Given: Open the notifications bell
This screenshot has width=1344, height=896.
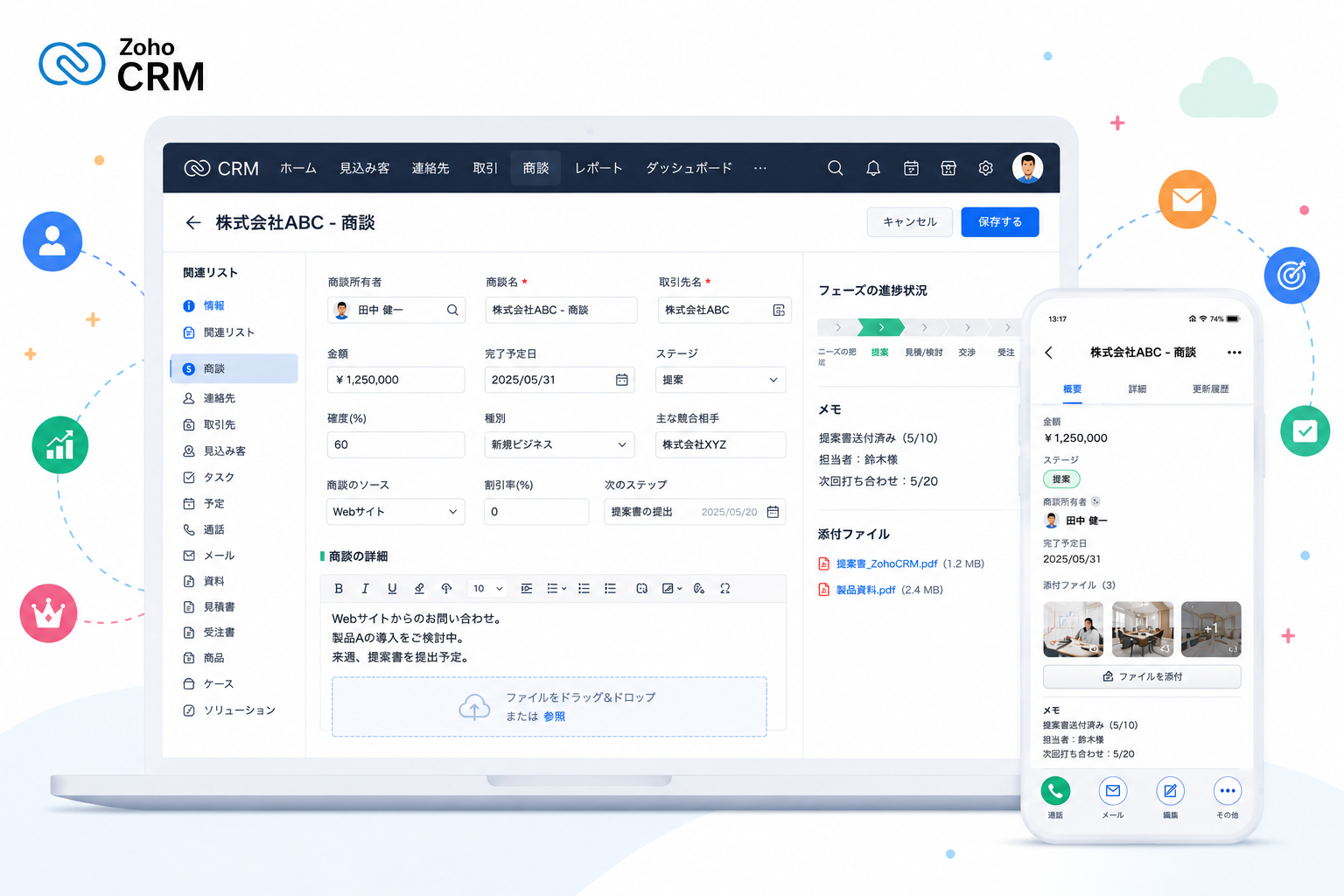Looking at the screenshot, I should (873, 168).
